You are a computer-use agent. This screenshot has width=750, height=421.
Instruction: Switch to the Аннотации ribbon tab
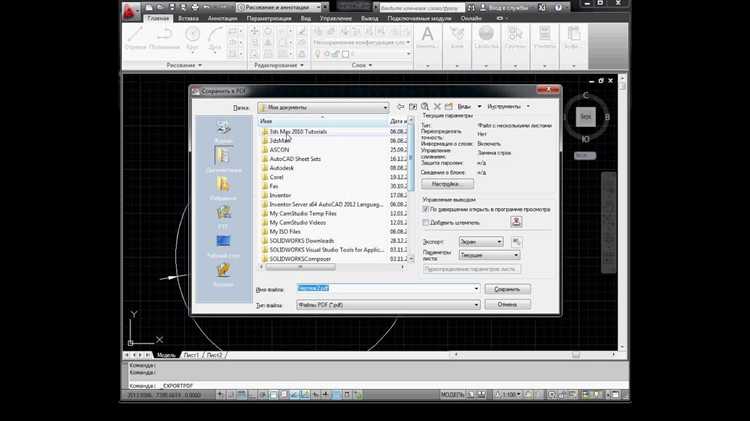coord(222,18)
